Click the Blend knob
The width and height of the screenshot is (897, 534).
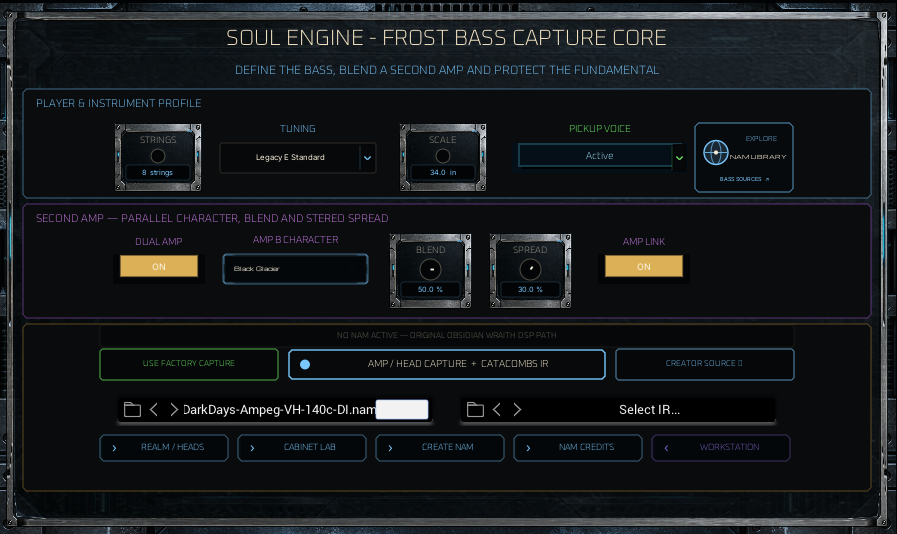[x=430, y=269]
